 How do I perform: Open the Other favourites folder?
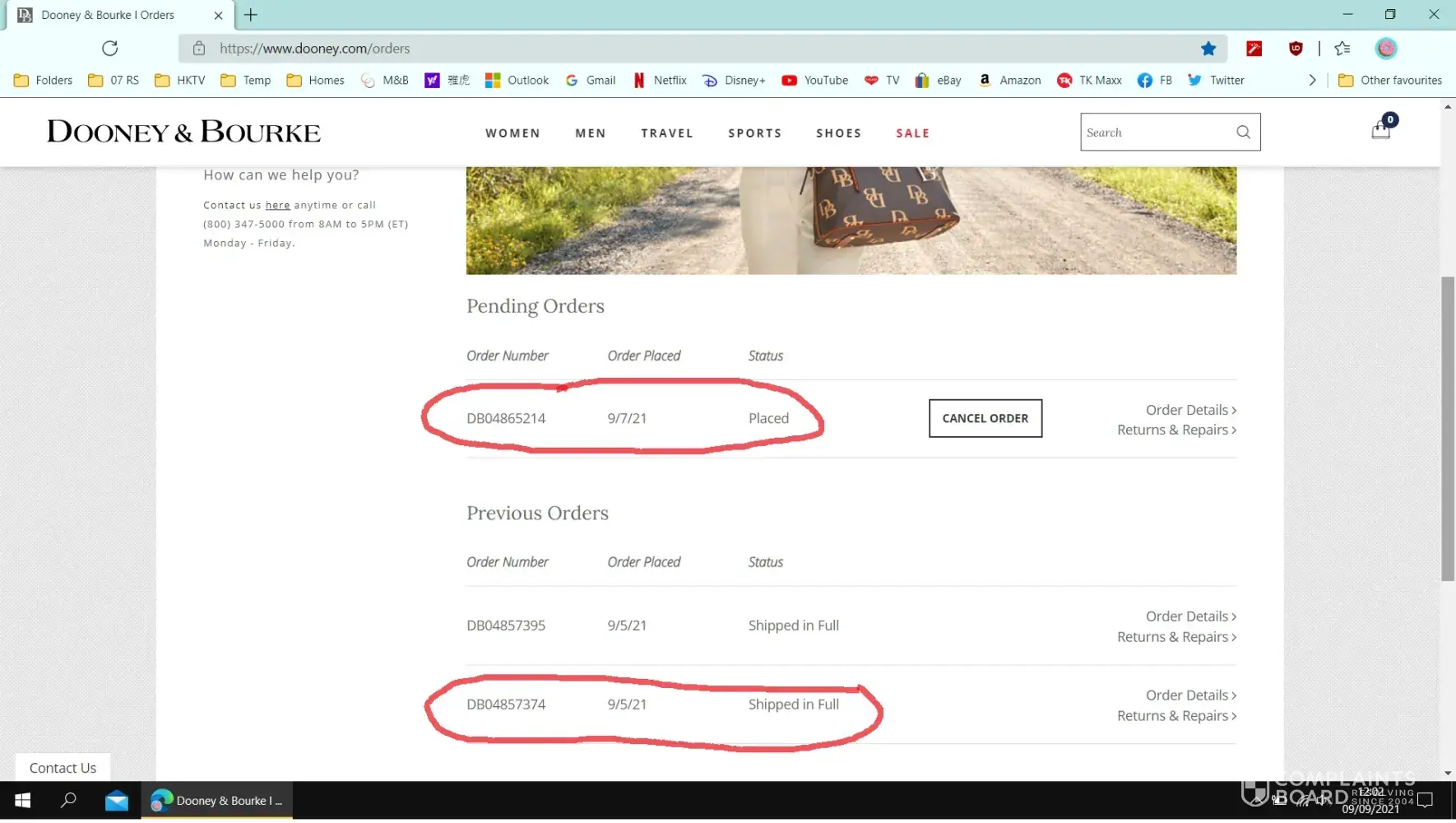[x=1389, y=80]
